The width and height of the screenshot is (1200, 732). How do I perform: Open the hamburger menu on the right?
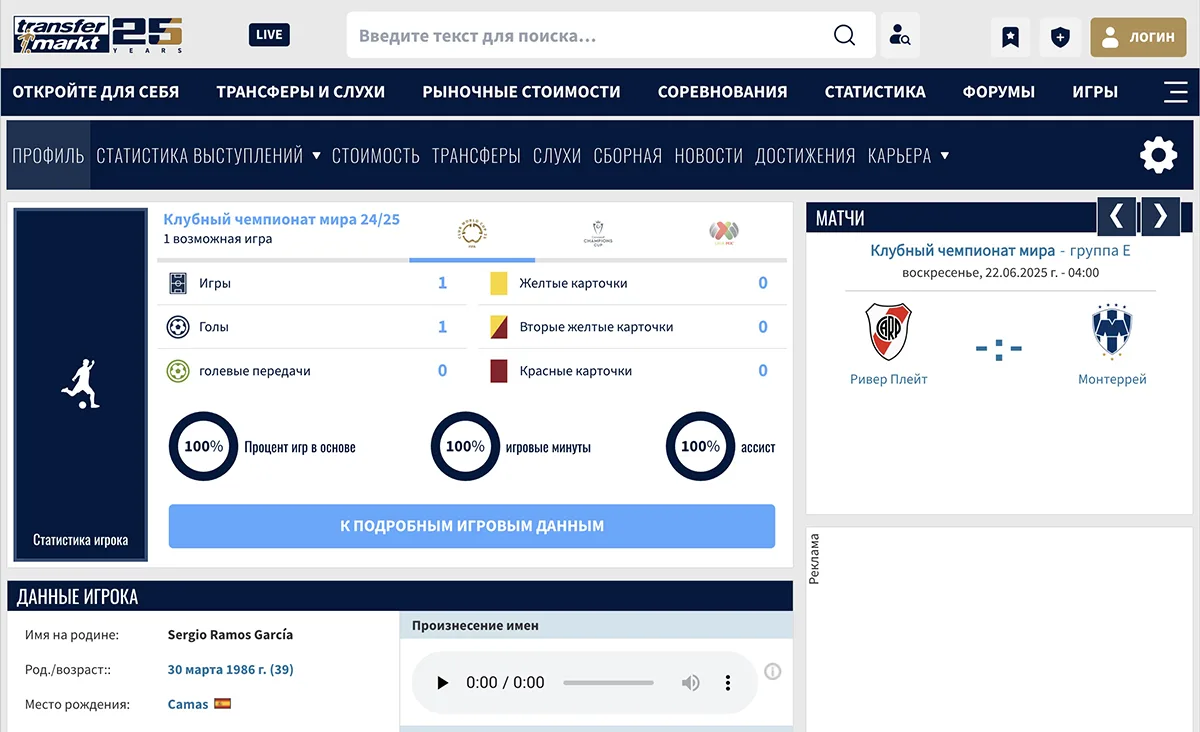click(1175, 91)
